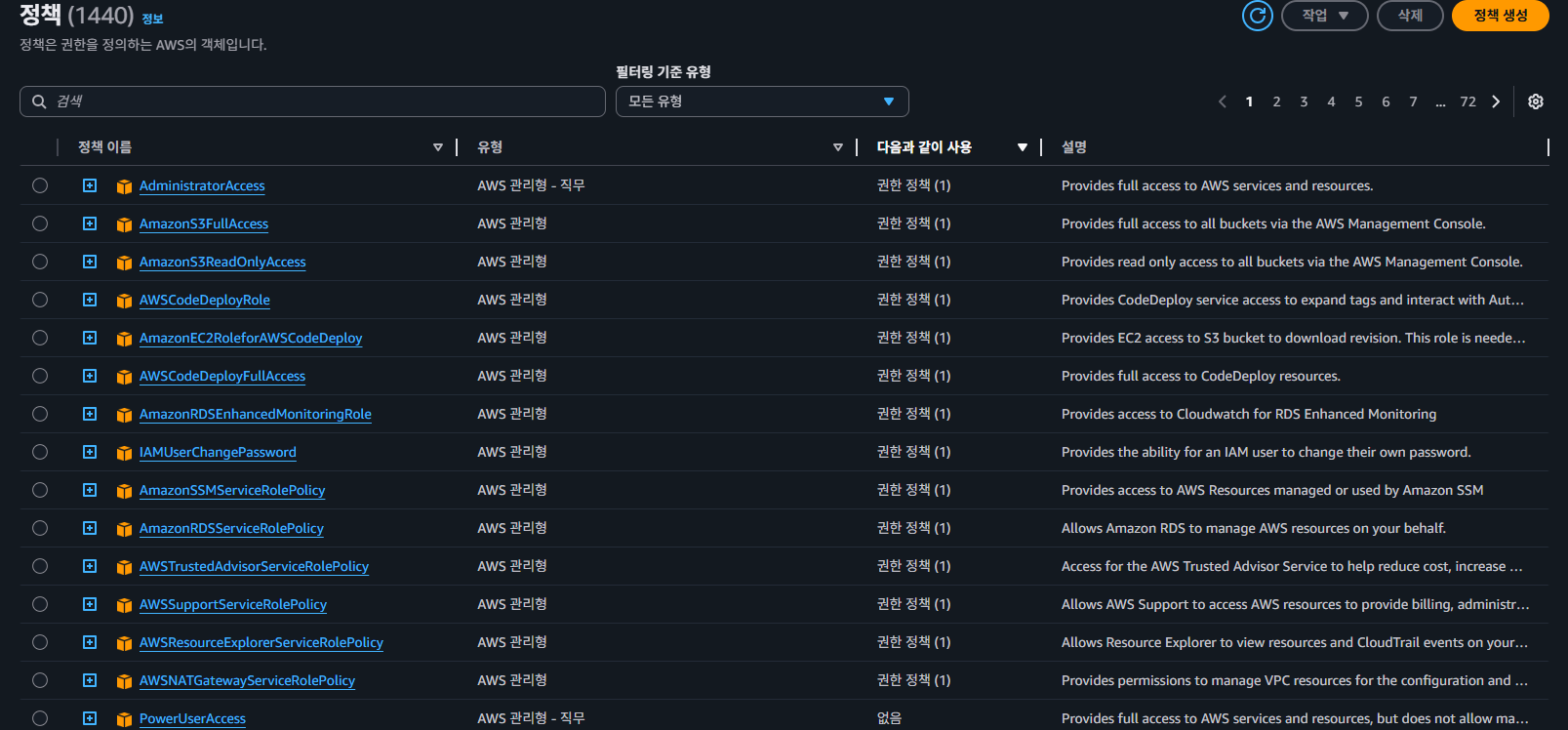This screenshot has height=730, width=1568.
Task: Go to page 4
Action: (1331, 101)
